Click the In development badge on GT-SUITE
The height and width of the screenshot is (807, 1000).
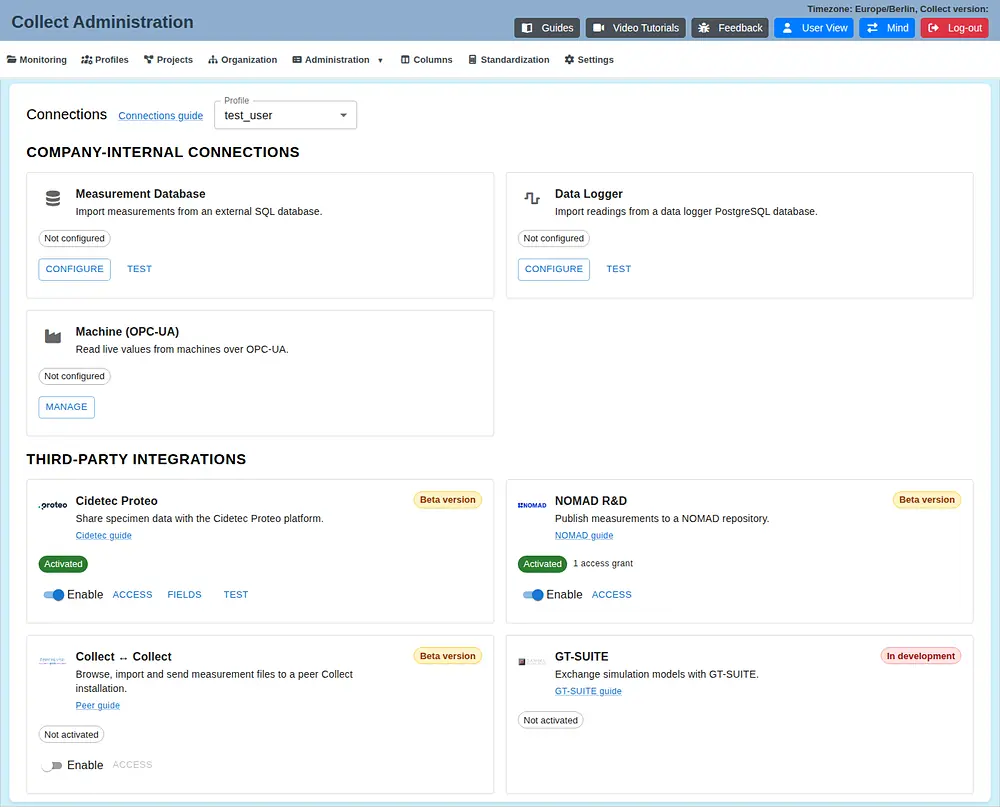coord(920,656)
